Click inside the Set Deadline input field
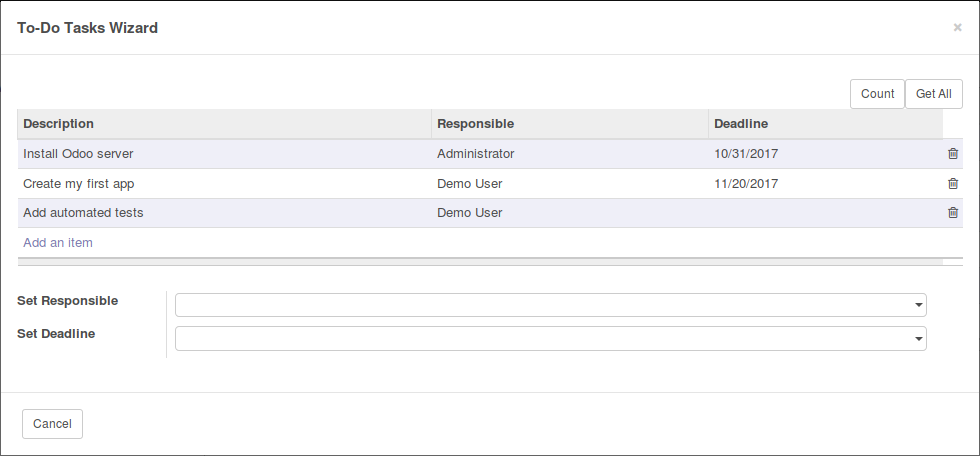The image size is (980, 456). [x=544, y=339]
